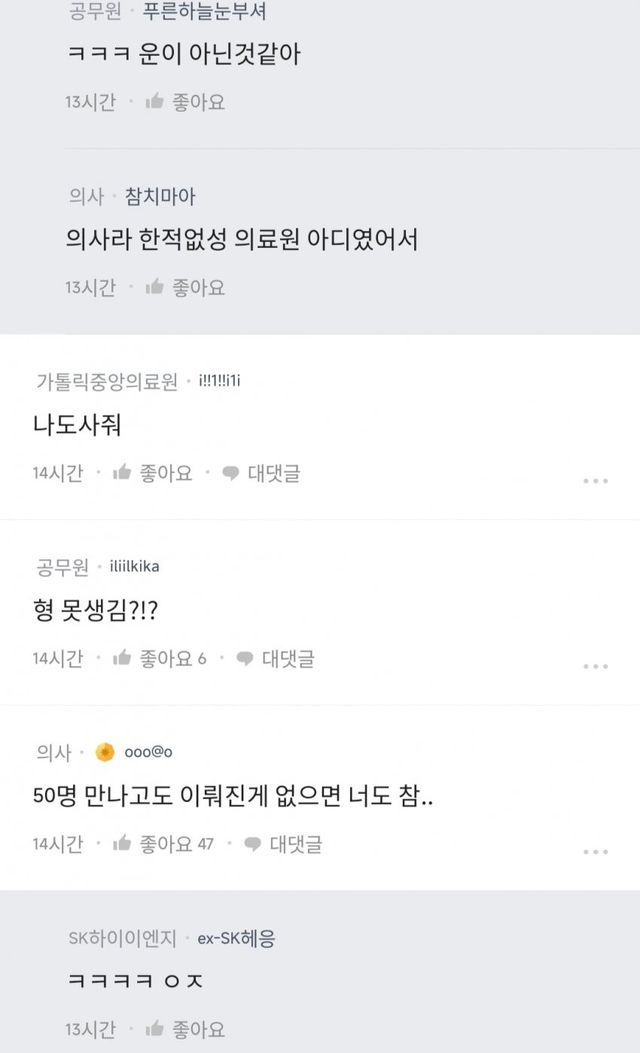The height and width of the screenshot is (1053, 640).
Task: Tap thumbs-up icon on 참치마아 reply
Action: click(x=155, y=287)
